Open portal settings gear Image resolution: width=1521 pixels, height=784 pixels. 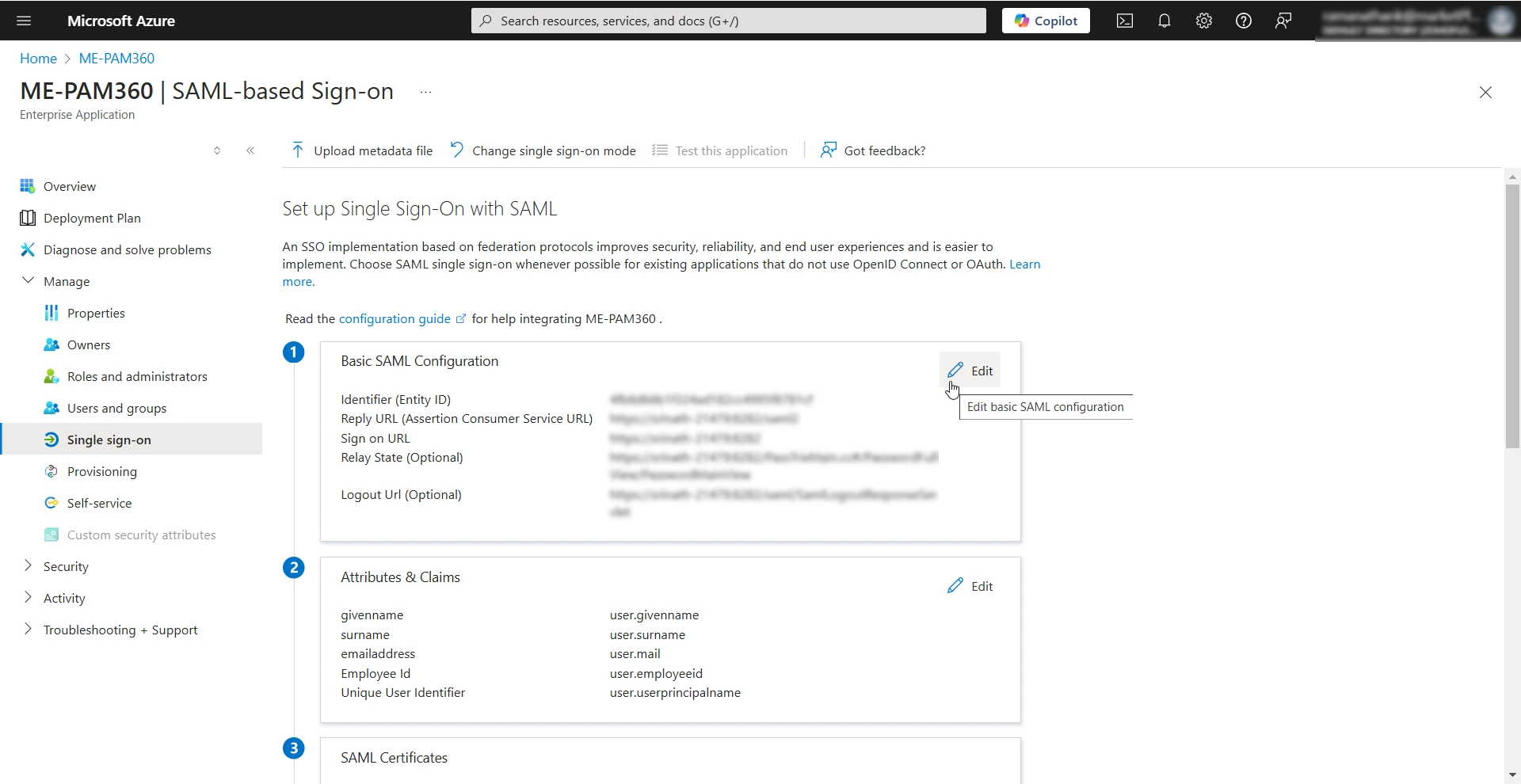point(1203,21)
